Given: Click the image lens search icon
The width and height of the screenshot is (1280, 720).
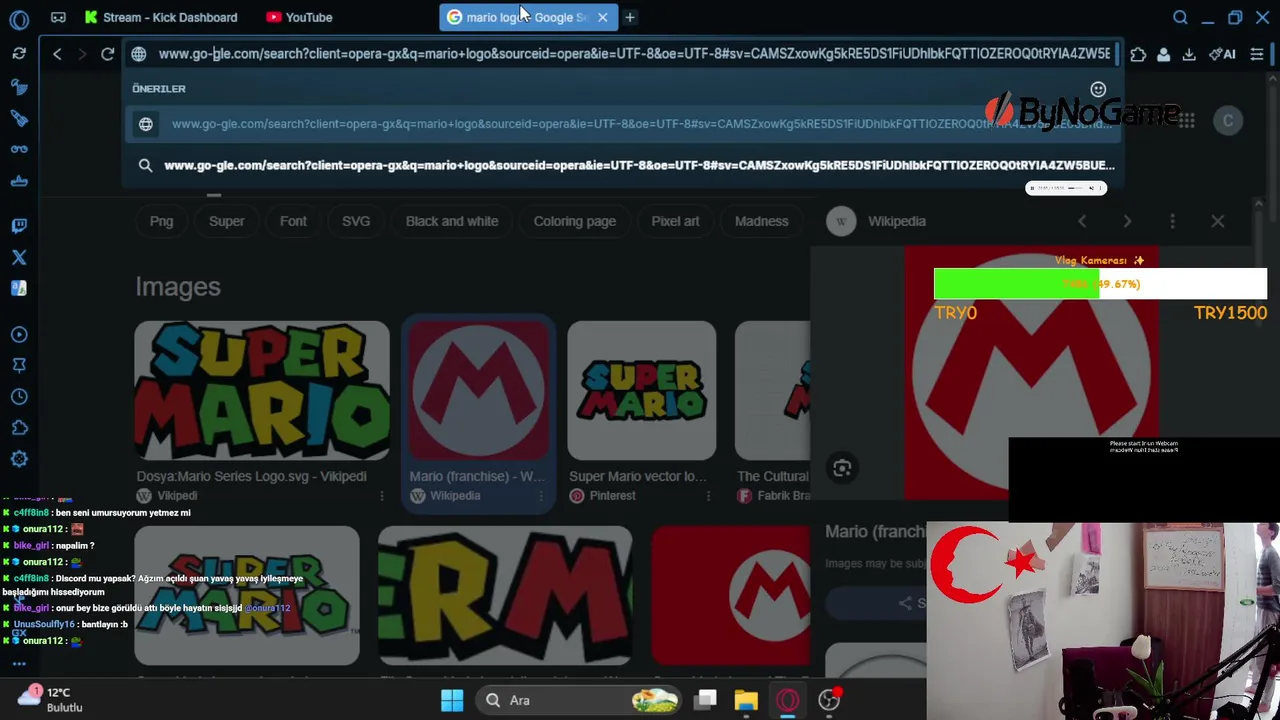Looking at the screenshot, I should pyautogui.click(x=842, y=468).
